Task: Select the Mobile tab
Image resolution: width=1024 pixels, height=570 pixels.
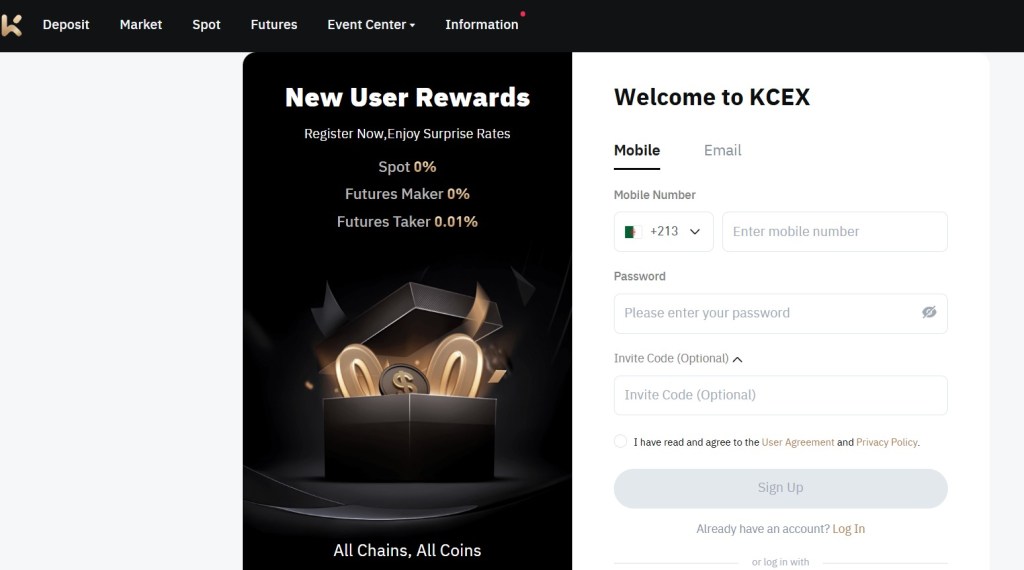Action: coord(637,151)
